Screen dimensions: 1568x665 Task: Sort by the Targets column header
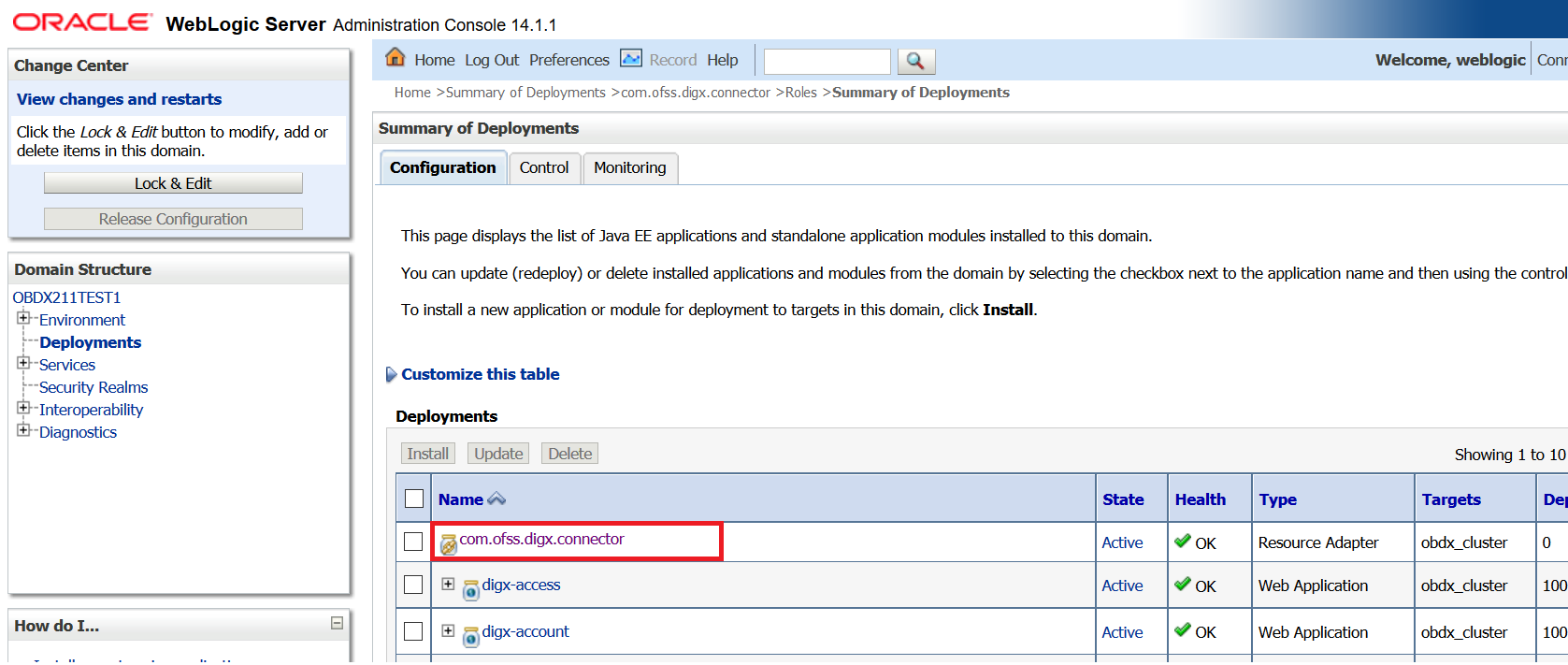1451,499
